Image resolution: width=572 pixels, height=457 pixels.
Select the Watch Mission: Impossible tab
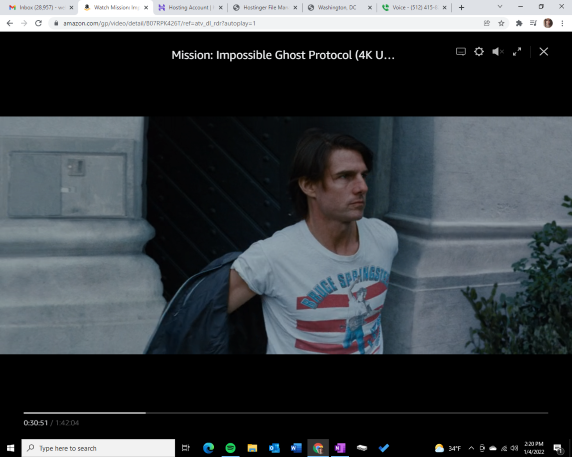tap(115, 8)
